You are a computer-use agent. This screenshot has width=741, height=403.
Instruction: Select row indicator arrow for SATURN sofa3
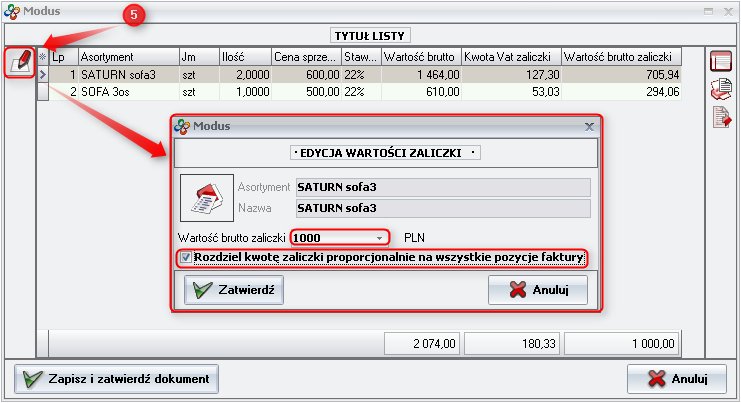pyautogui.click(x=43, y=75)
